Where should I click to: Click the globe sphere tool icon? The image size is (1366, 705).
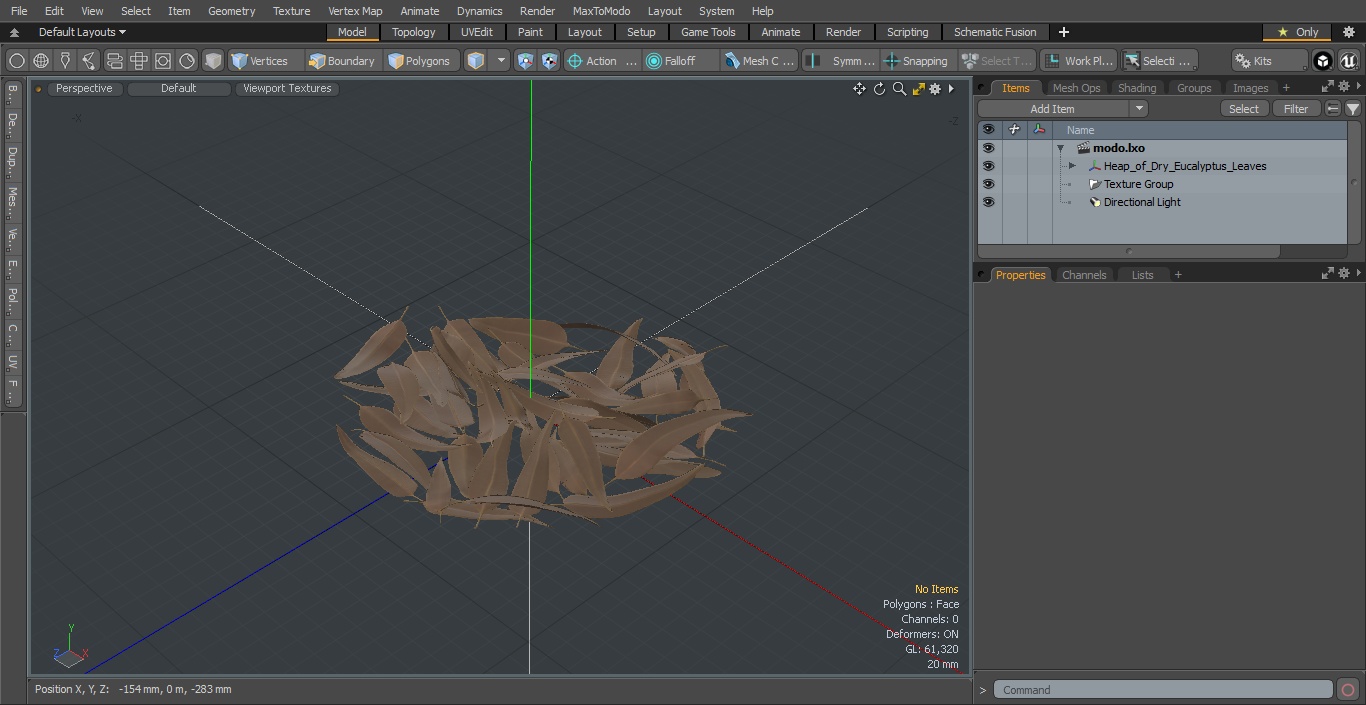coord(41,61)
